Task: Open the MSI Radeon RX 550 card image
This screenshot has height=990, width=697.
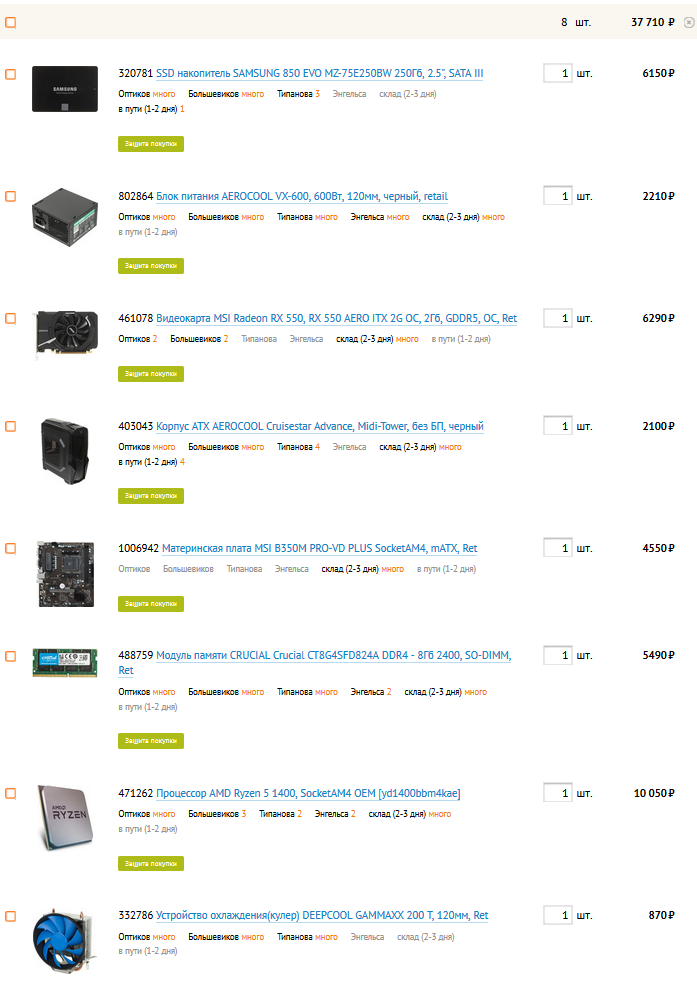Action: coord(66,334)
